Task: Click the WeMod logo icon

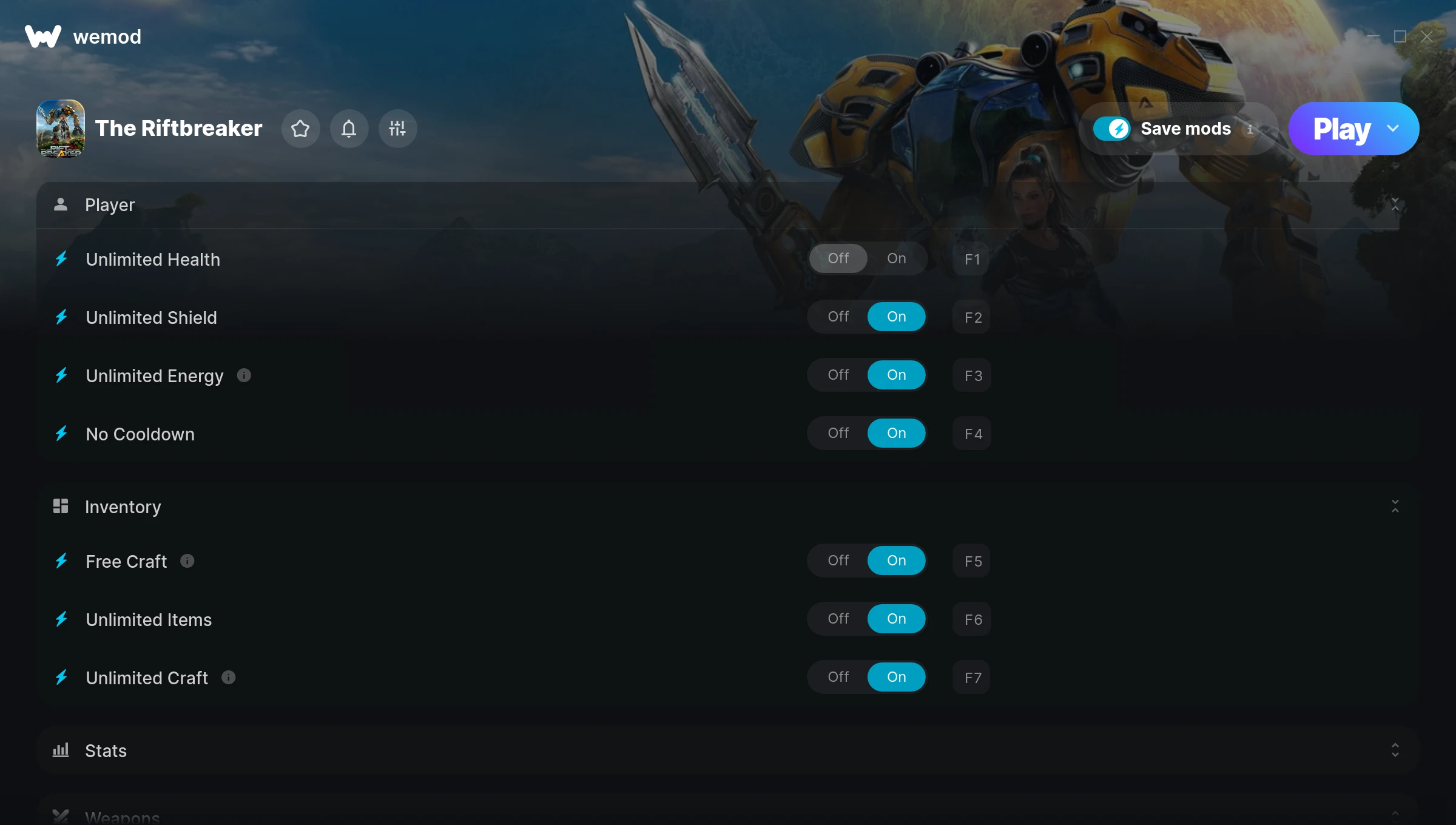Action: 43,36
